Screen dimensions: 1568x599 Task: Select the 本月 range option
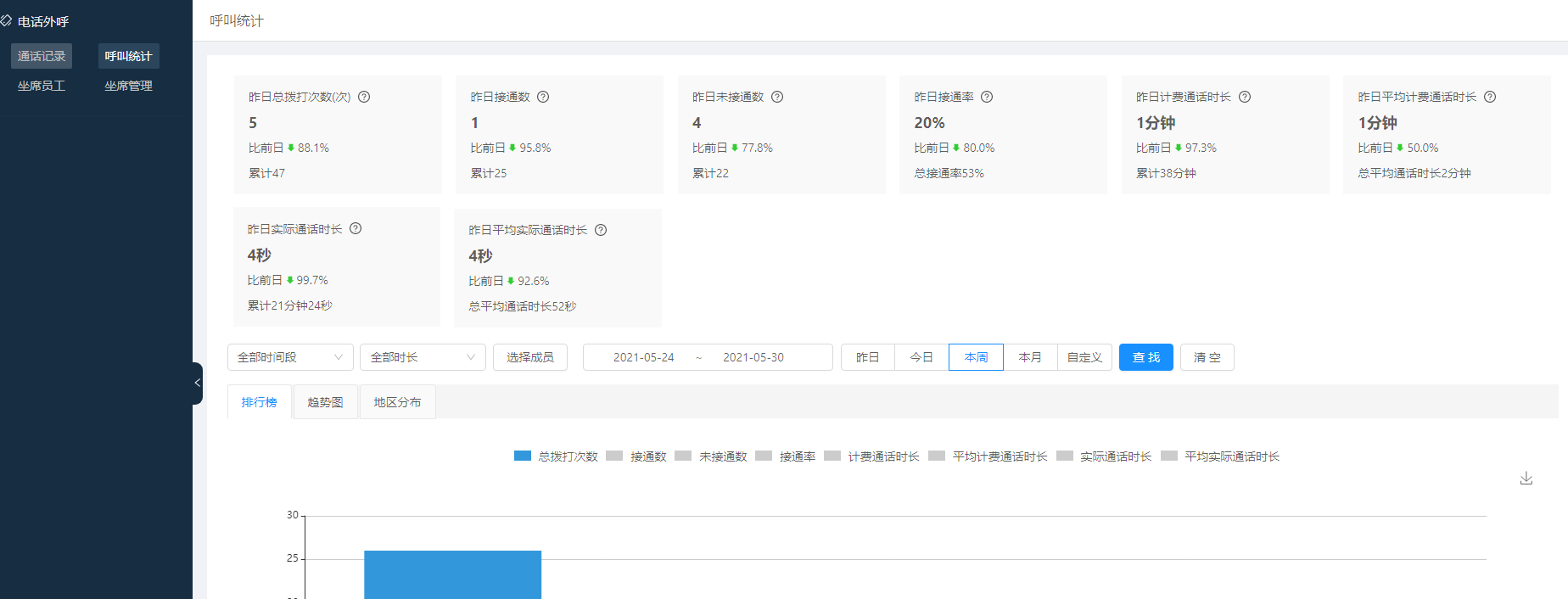coord(1031,357)
